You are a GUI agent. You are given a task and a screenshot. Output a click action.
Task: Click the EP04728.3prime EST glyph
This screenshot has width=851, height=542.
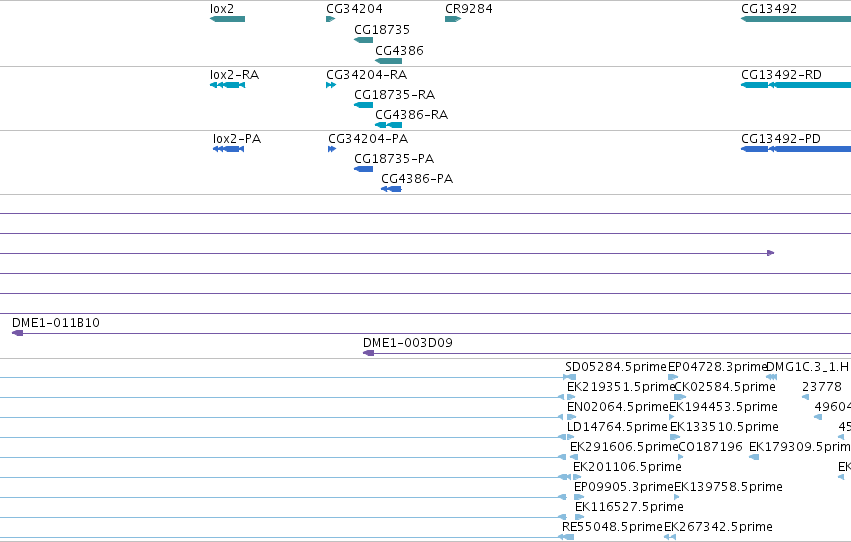point(673,377)
